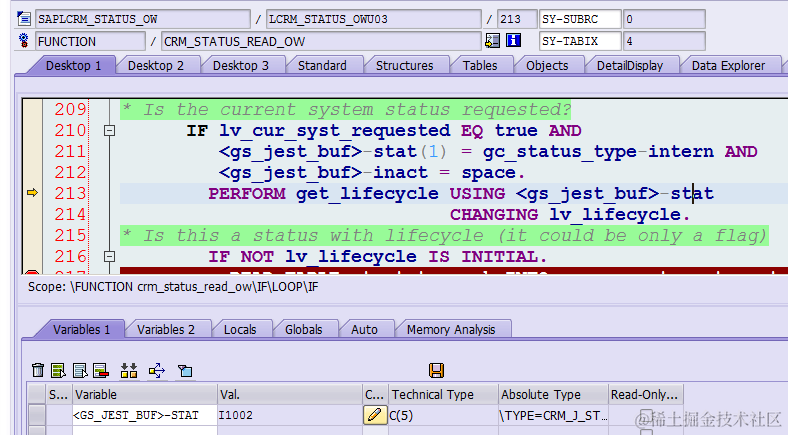This screenshot has width=788, height=435.
Task: Click the green select-all rows icon
Action: 58,371
